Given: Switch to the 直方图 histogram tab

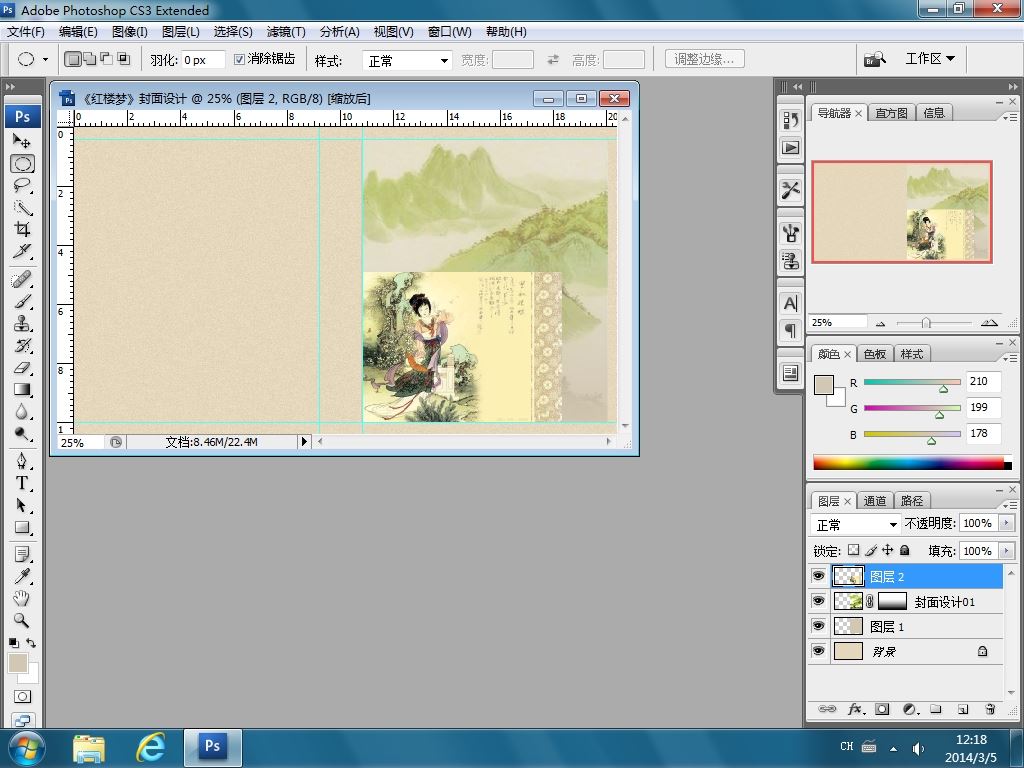Looking at the screenshot, I should point(891,113).
